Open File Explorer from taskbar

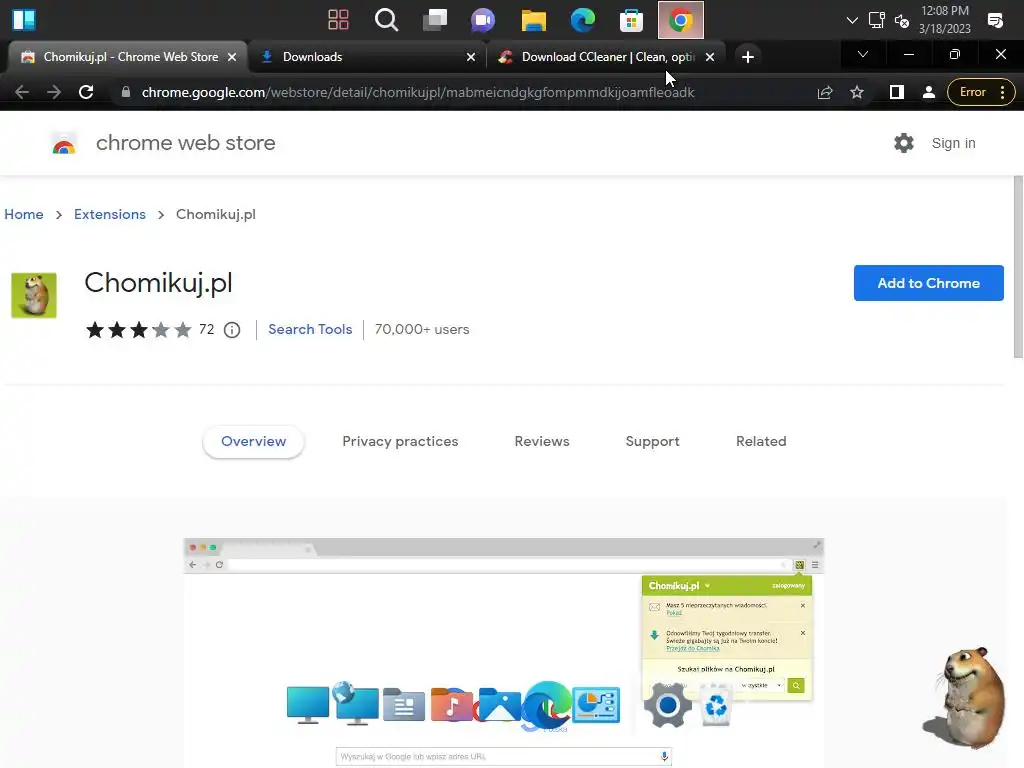534,20
